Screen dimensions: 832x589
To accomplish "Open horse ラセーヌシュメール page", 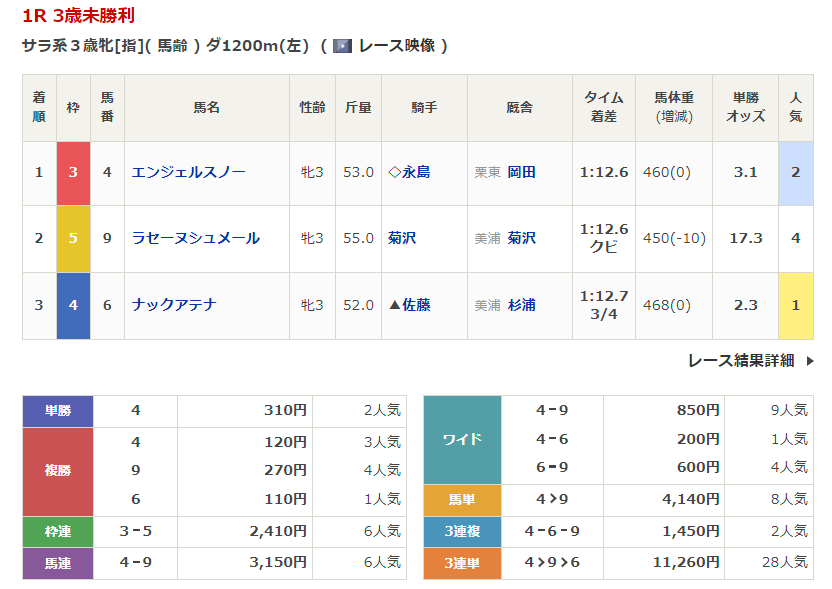I will pos(195,238).
